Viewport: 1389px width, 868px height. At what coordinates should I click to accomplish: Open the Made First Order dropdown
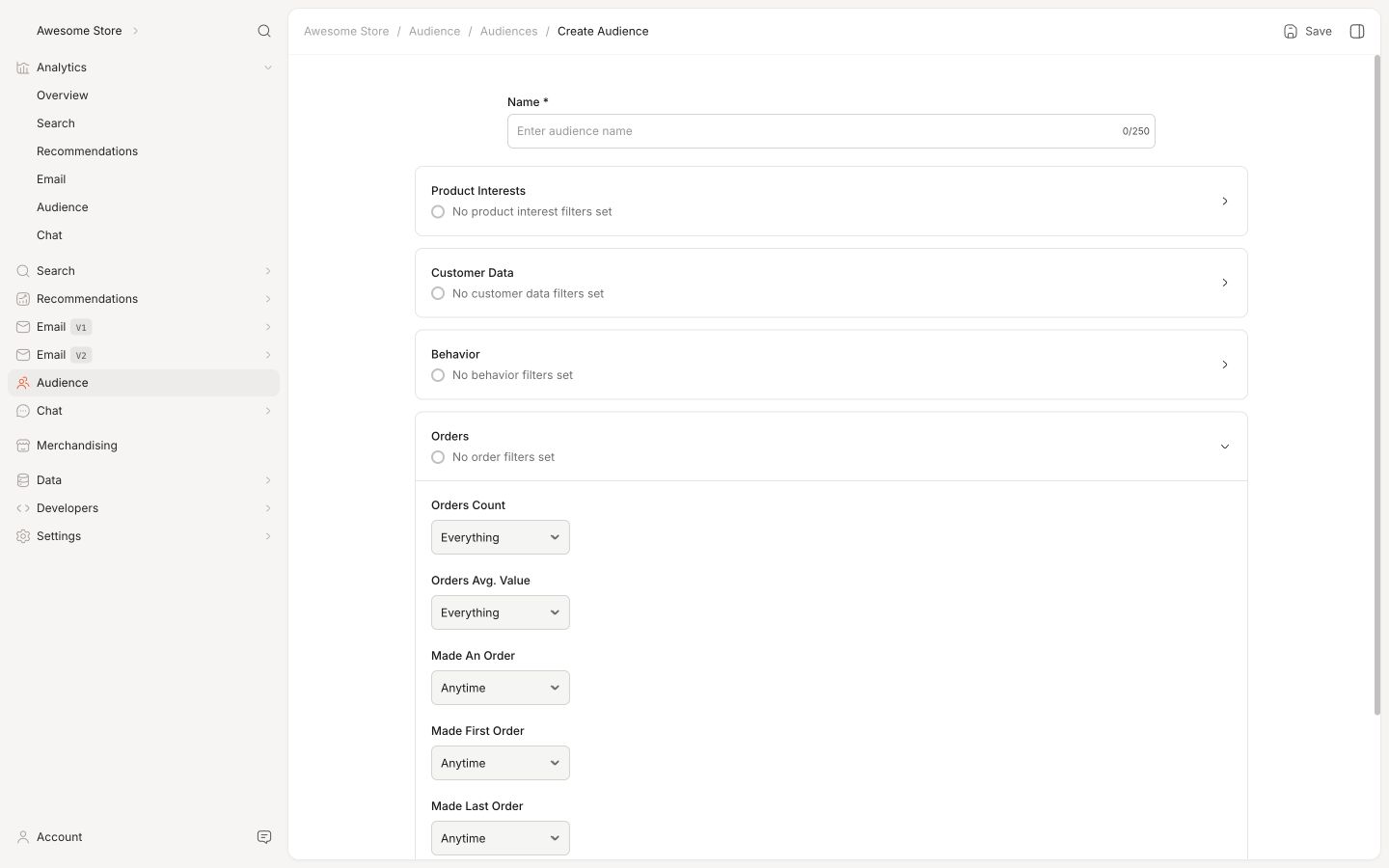click(501, 763)
